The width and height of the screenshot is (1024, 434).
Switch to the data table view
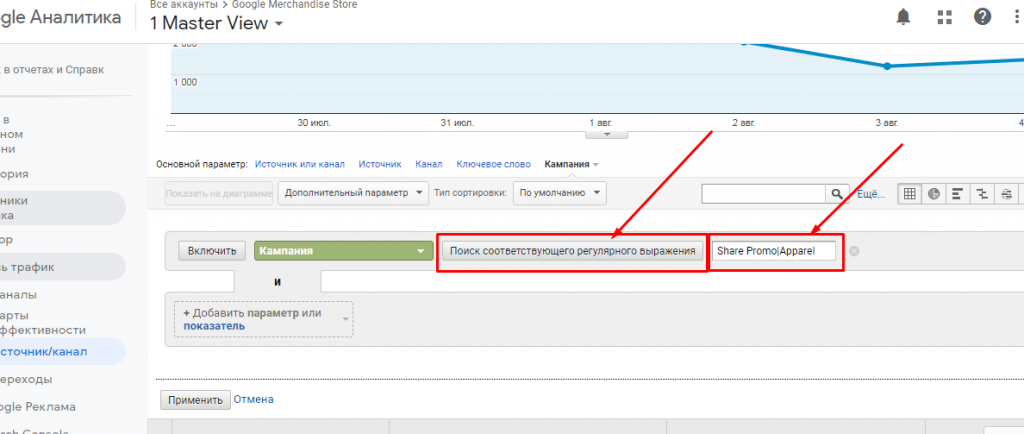coord(908,194)
